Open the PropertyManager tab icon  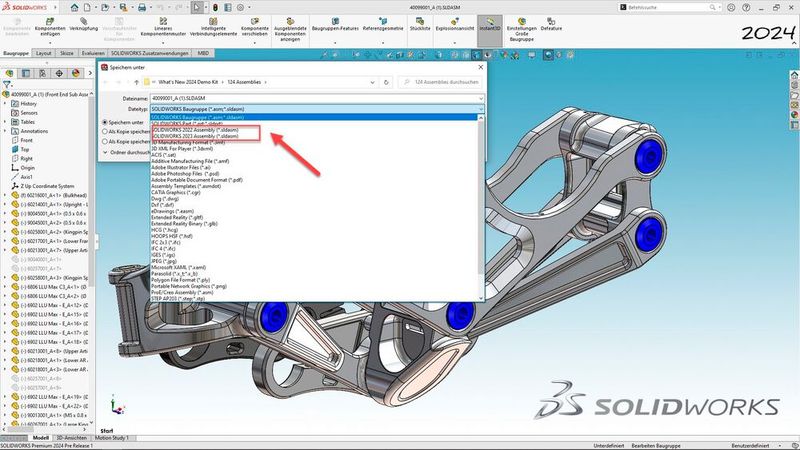26,73
